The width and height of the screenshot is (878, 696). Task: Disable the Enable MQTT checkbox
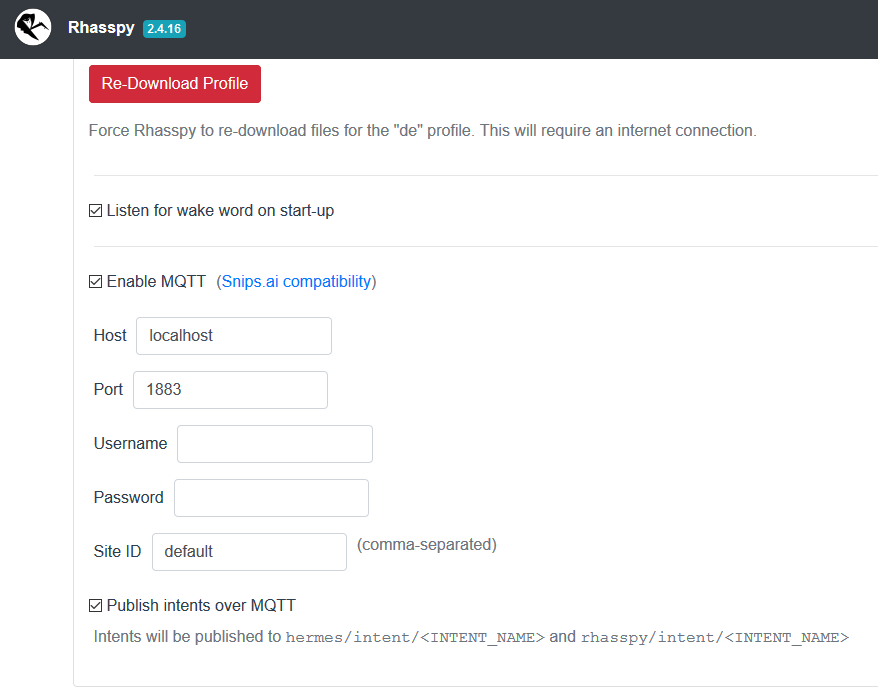pos(96,282)
